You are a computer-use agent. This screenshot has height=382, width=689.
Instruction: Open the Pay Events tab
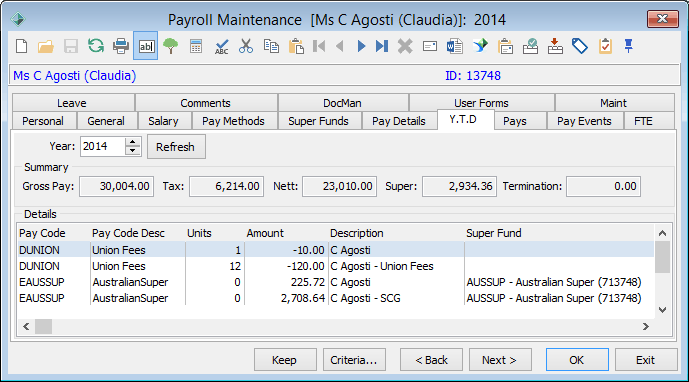coord(585,121)
